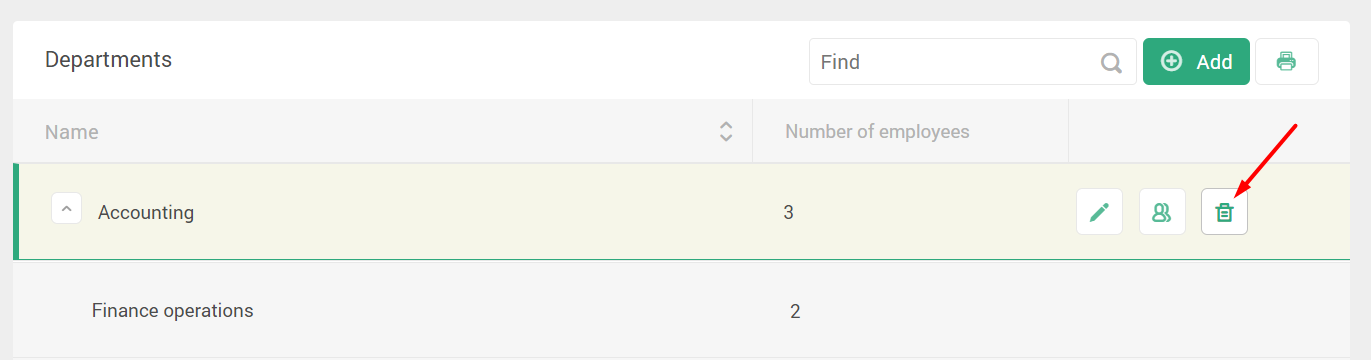Click the green selection bar beside Accounting
The image size is (1371, 360).
pos(16,211)
